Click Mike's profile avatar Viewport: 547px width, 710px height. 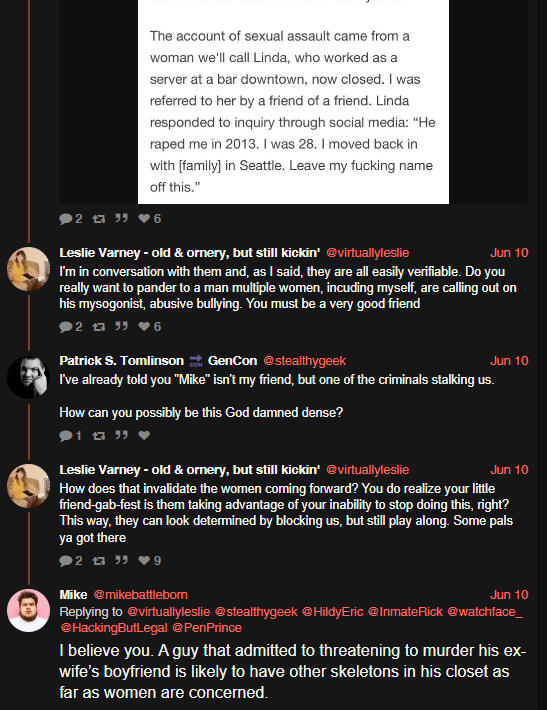[x=29, y=610]
